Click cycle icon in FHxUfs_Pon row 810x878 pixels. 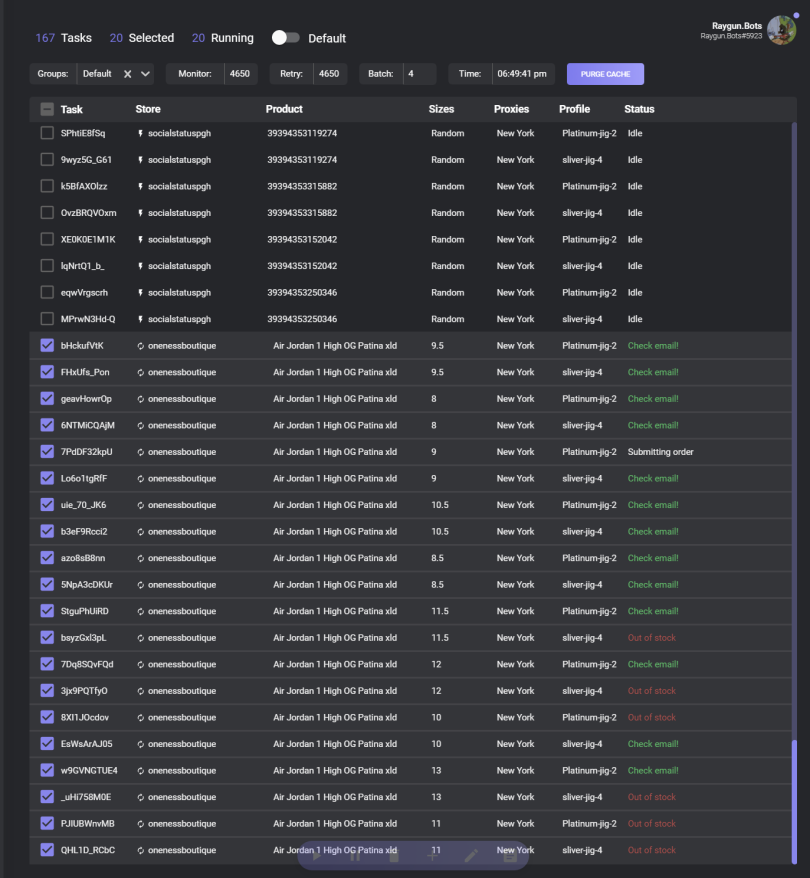click(x=141, y=372)
